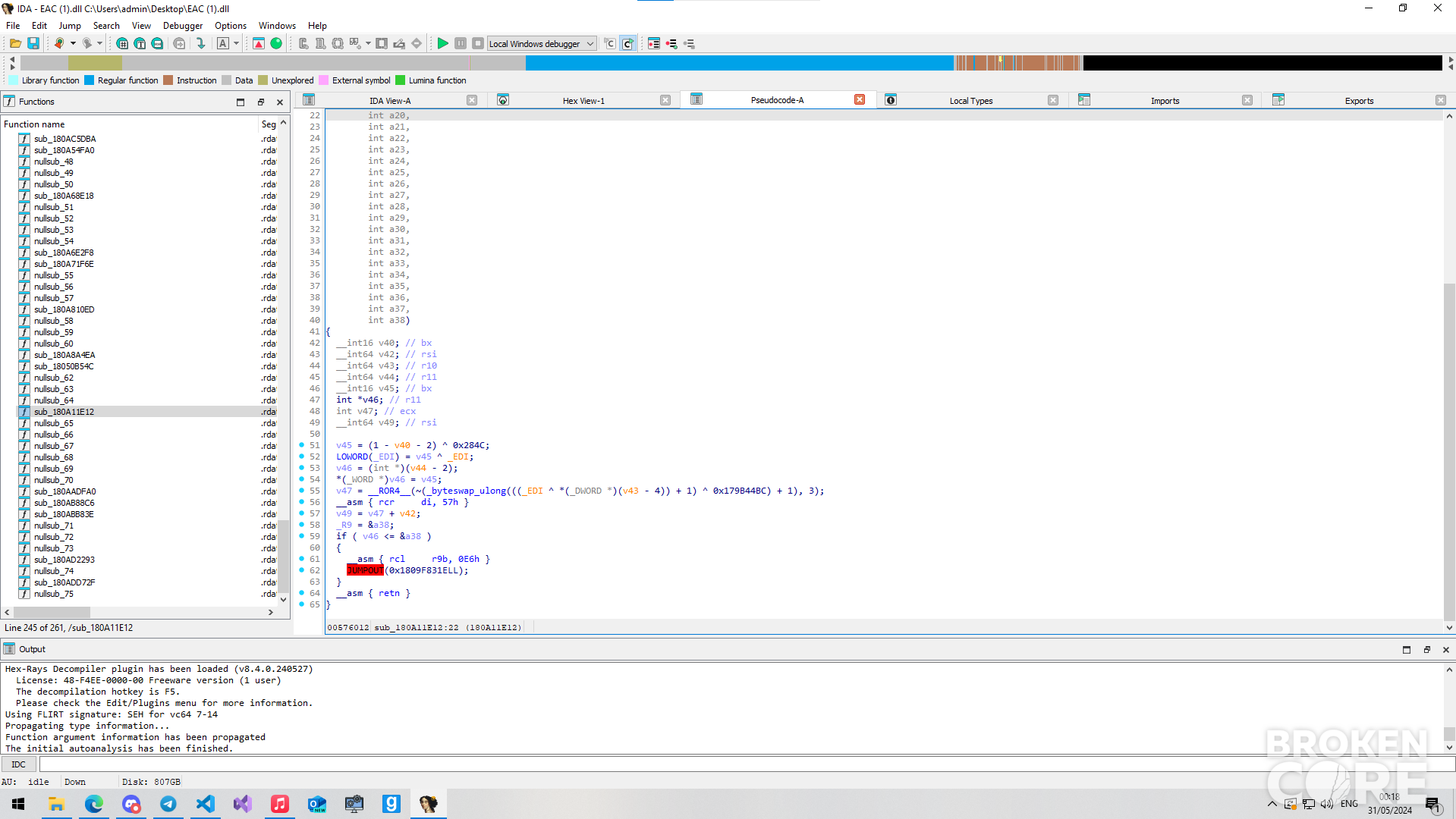Click the add breakpoint lines icon with red dot

[x=671, y=43]
